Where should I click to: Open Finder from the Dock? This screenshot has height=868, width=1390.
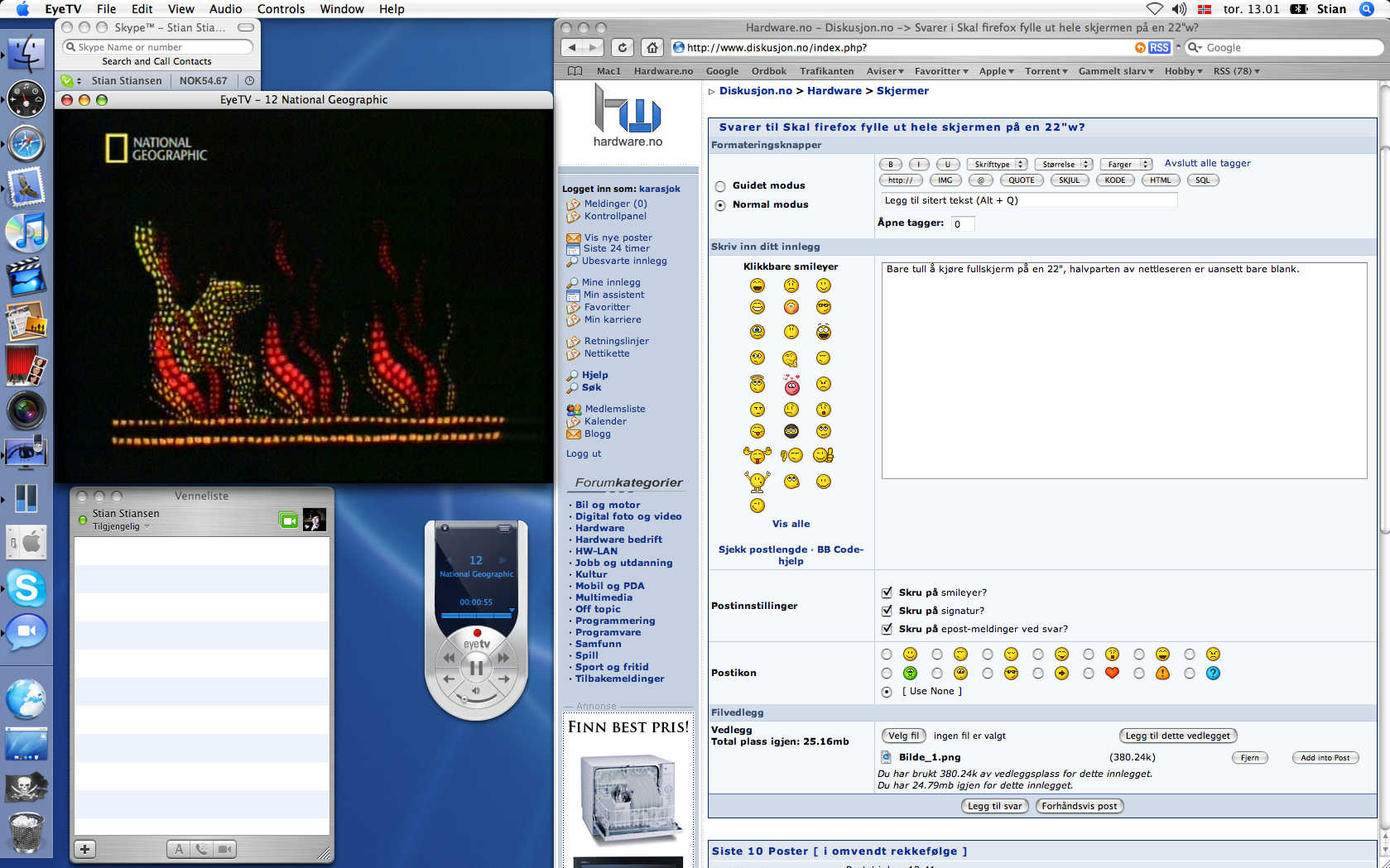click(x=26, y=53)
